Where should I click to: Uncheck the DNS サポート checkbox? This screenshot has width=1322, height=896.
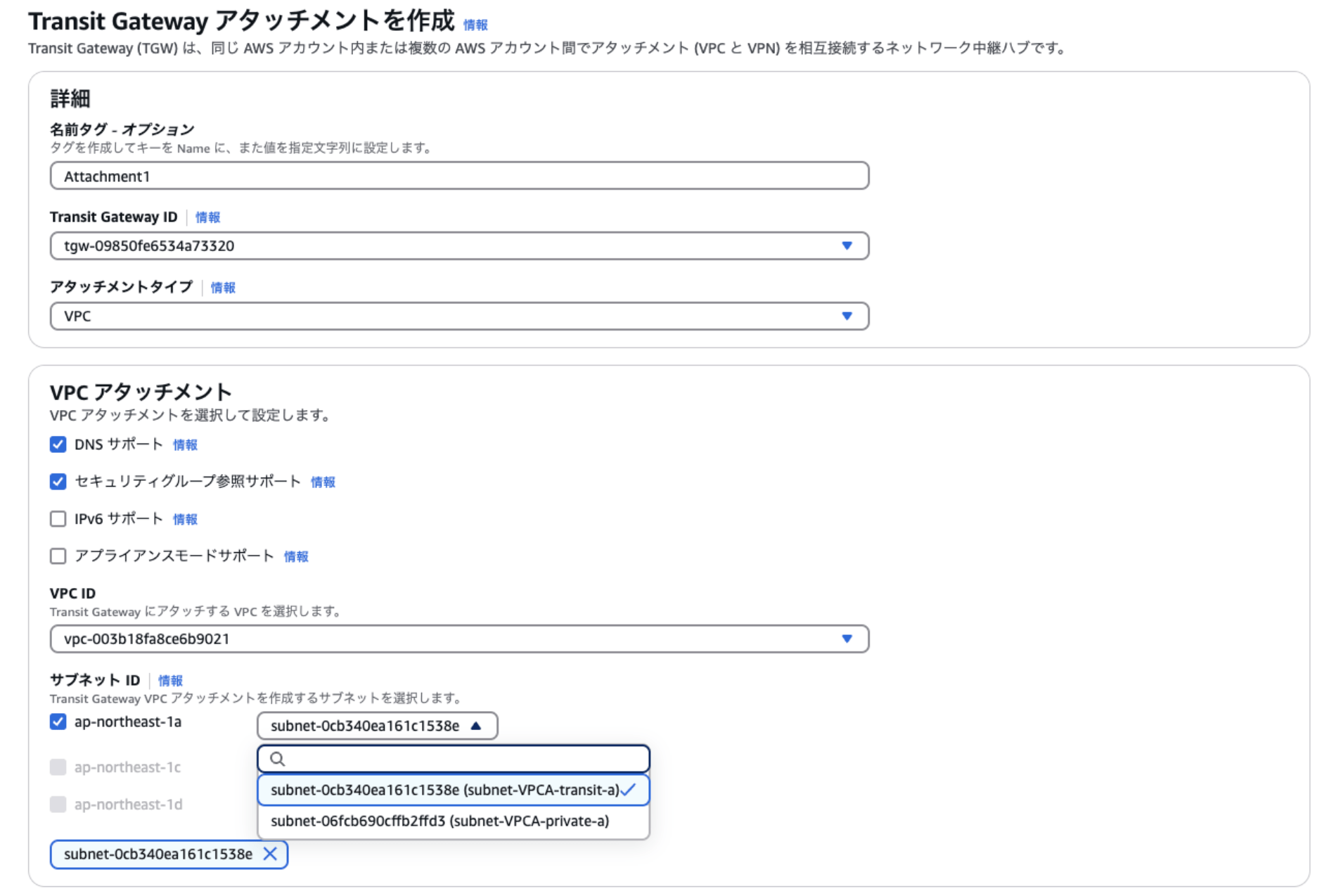click(58, 444)
